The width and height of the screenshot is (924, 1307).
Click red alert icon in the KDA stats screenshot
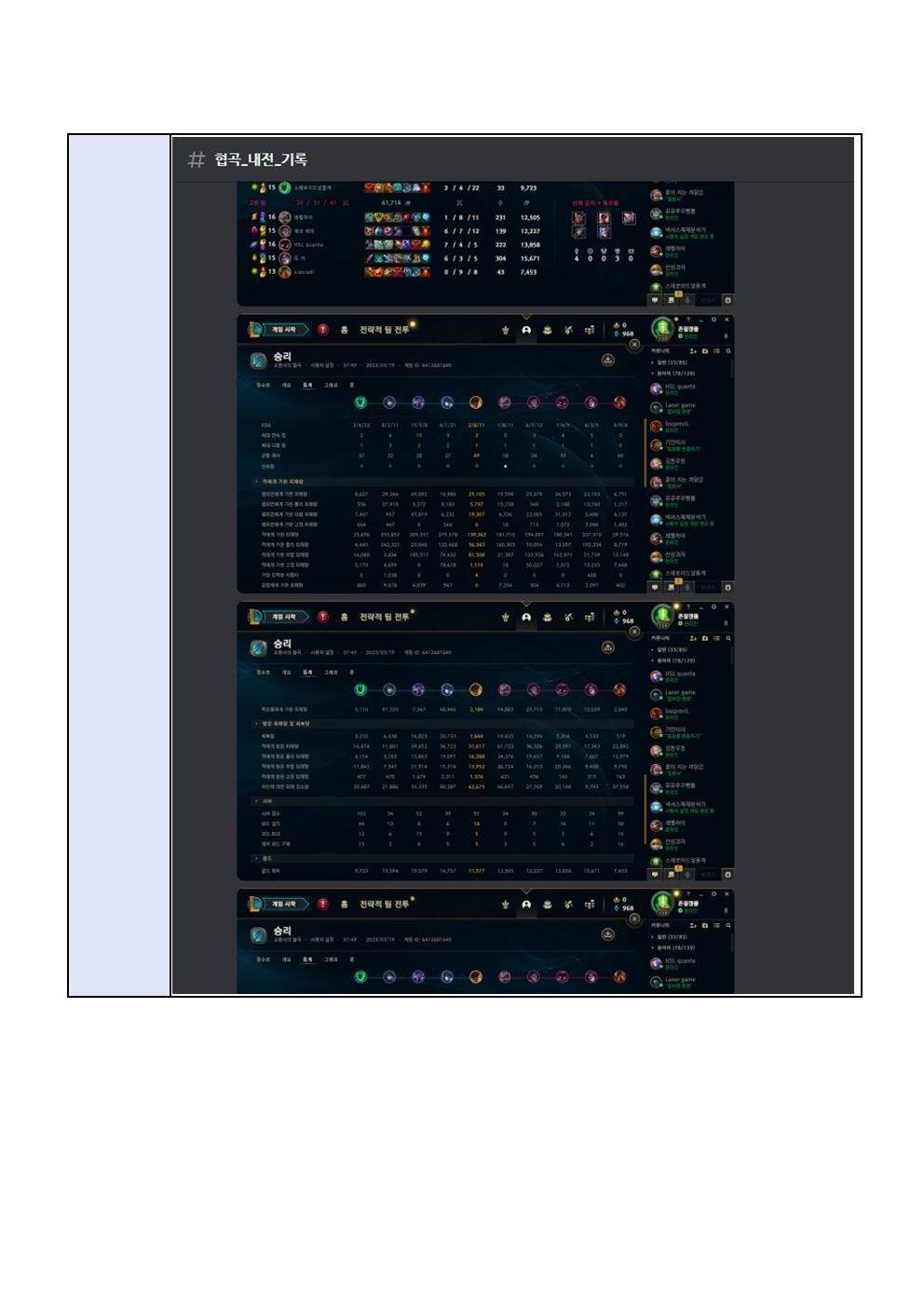tap(323, 329)
